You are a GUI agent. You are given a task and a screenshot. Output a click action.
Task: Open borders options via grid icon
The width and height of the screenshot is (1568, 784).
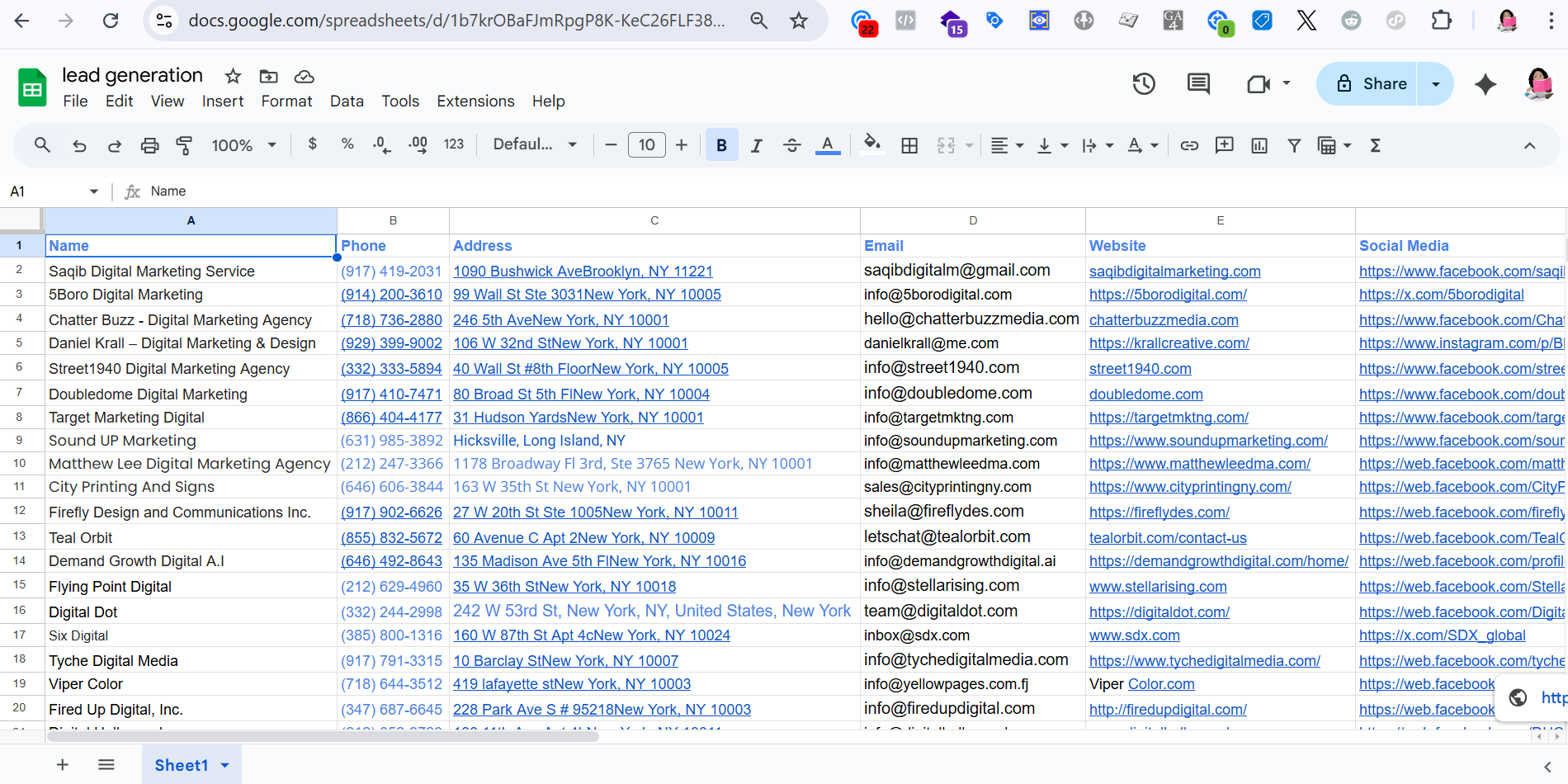pyautogui.click(x=909, y=145)
